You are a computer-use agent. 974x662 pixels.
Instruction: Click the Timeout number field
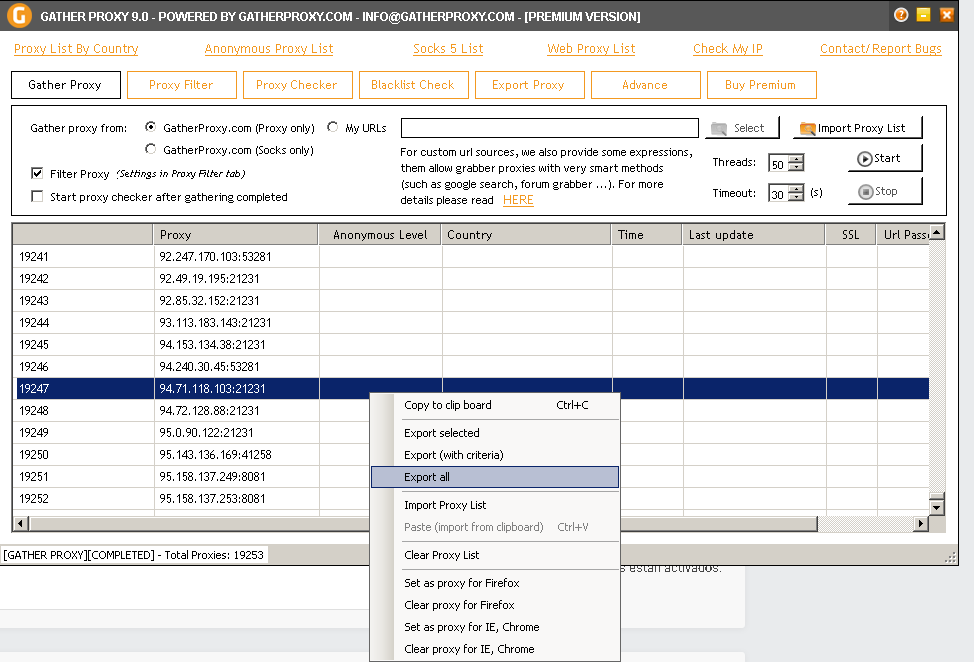click(x=778, y=193)
